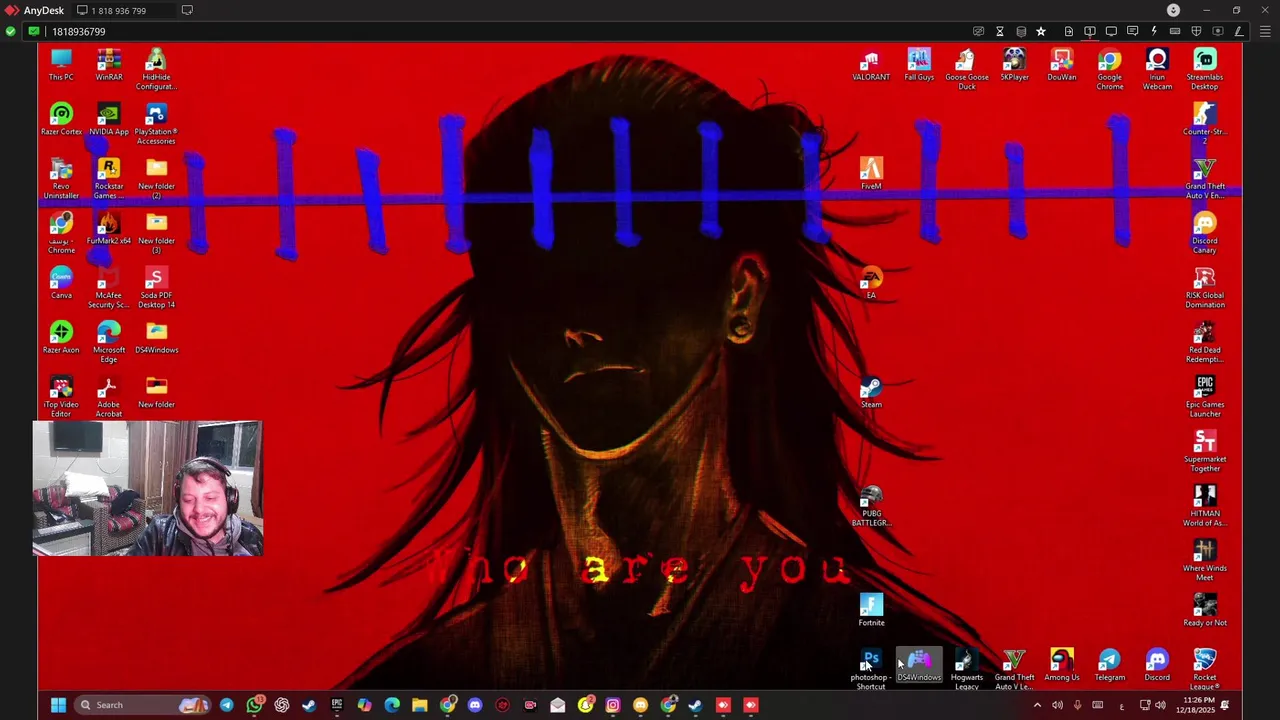Select the EA desktop icon
Screen dimensions: 1280x720
tap(871, 284)
